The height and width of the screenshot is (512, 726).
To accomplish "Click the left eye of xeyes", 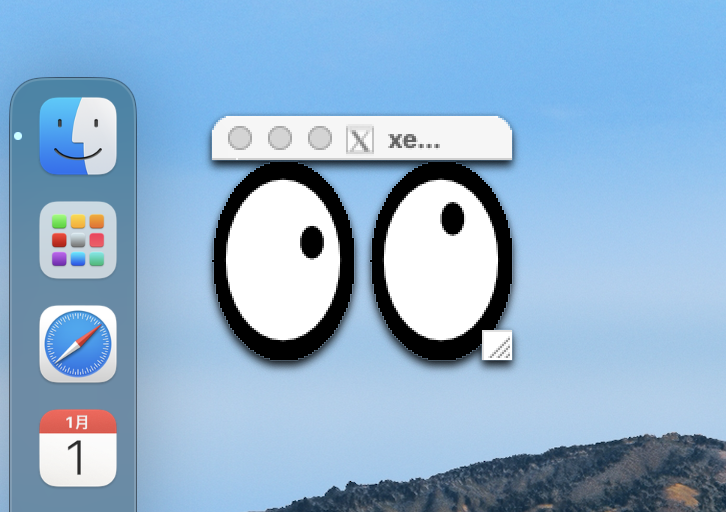I will pyautogui.click(x=284, y=261).
